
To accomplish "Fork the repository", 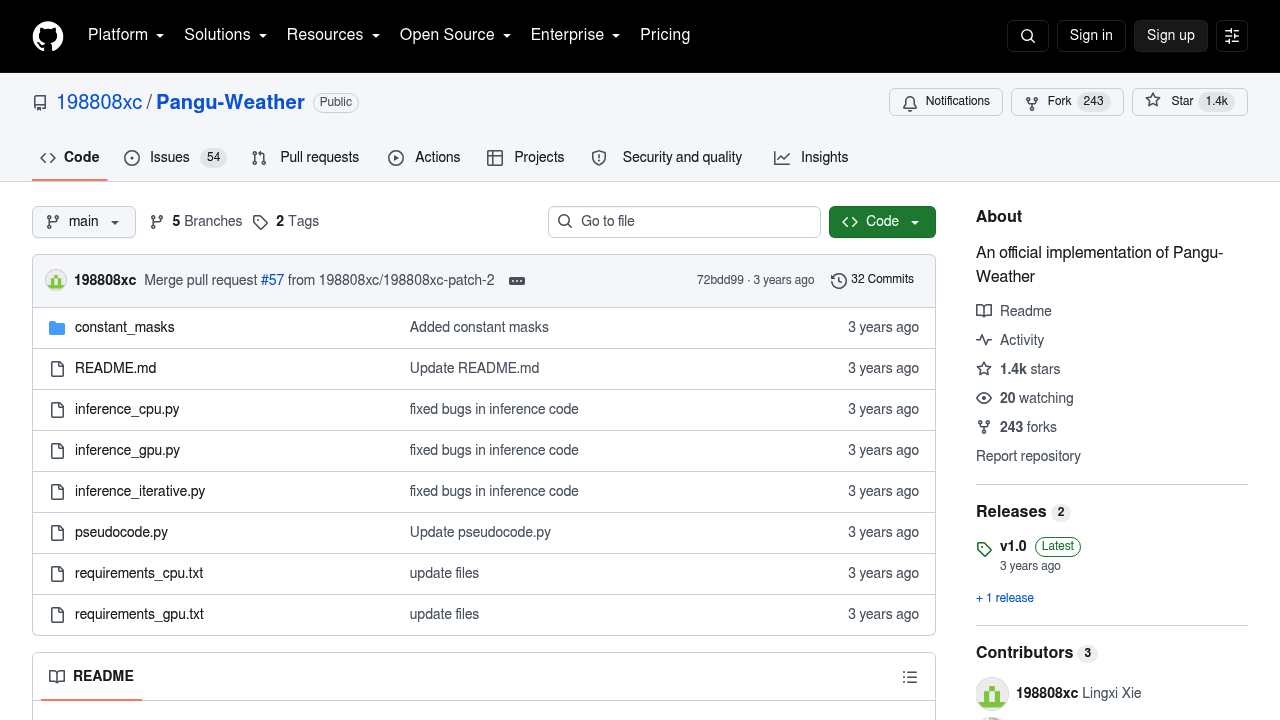I will pyautogui.click(x=1067, y=102).
